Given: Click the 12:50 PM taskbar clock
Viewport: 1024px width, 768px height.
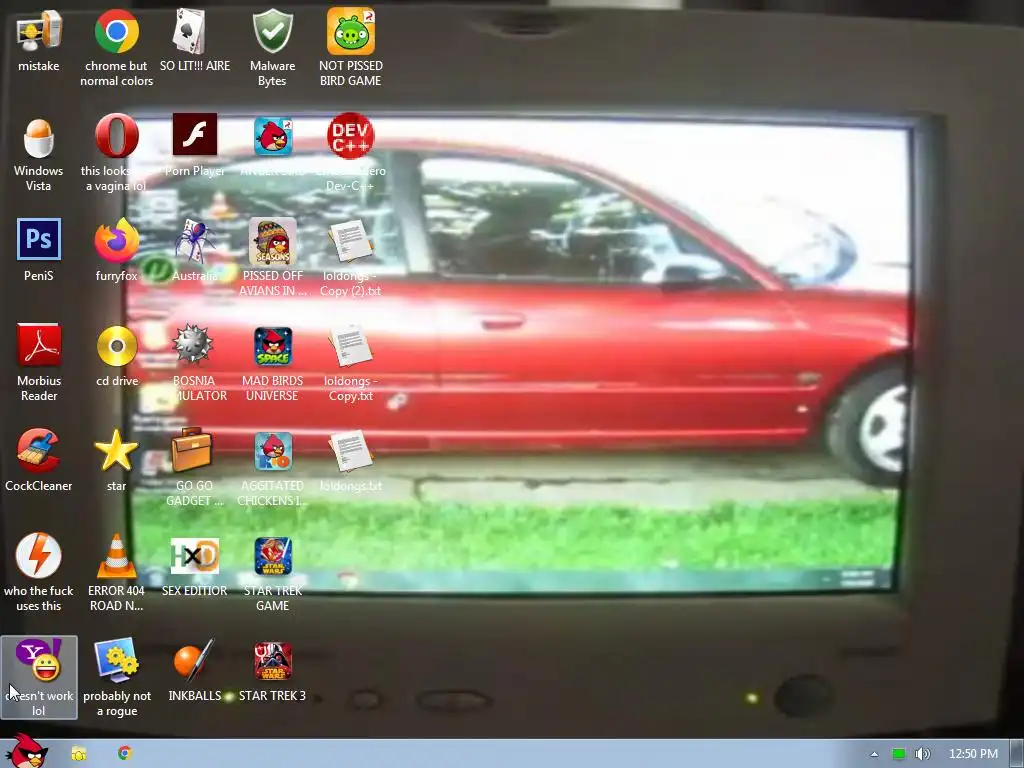Looking at the screenshot, I should click(x=973, y=754).
